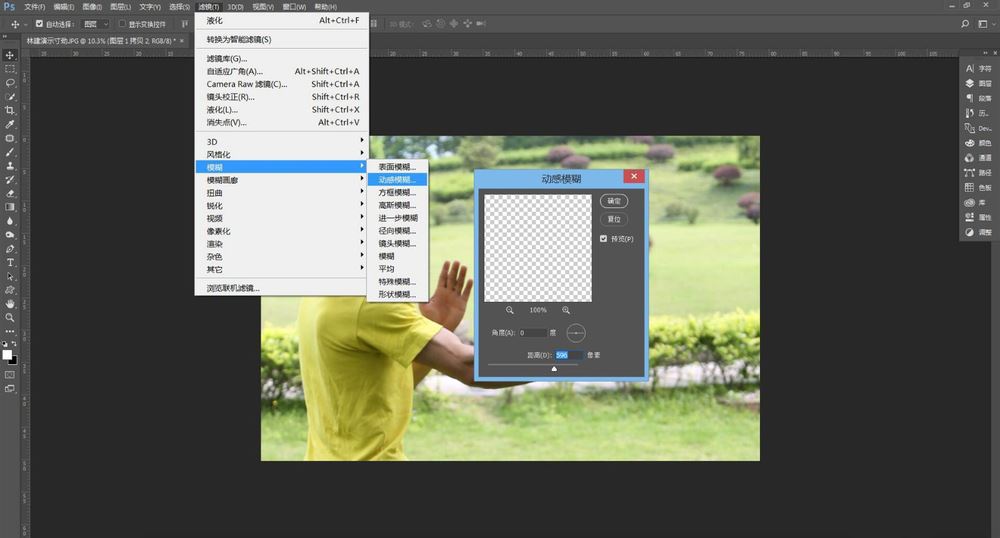Viewport: 1000px width, 538px height.
Task: Uncheck the 预览 (Preview) checkbox
Action: click(604, 239)
